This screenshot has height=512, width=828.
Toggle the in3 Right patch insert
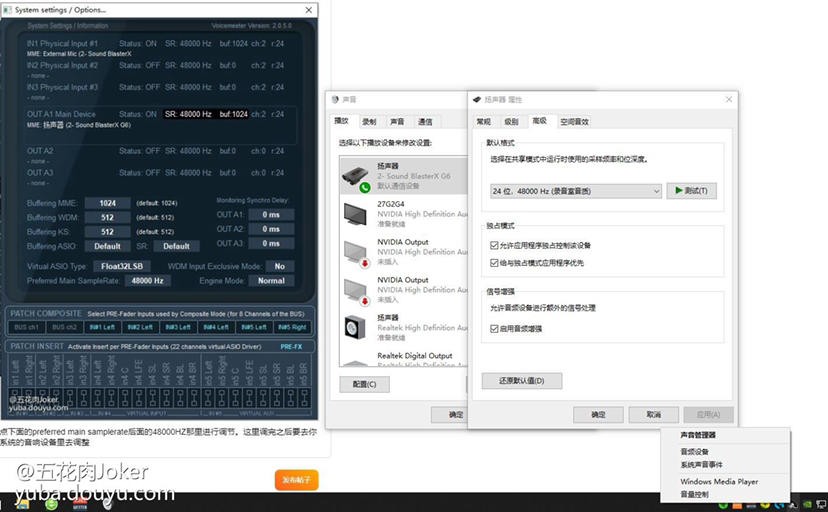pyautogui.click(x=84, y=398)
